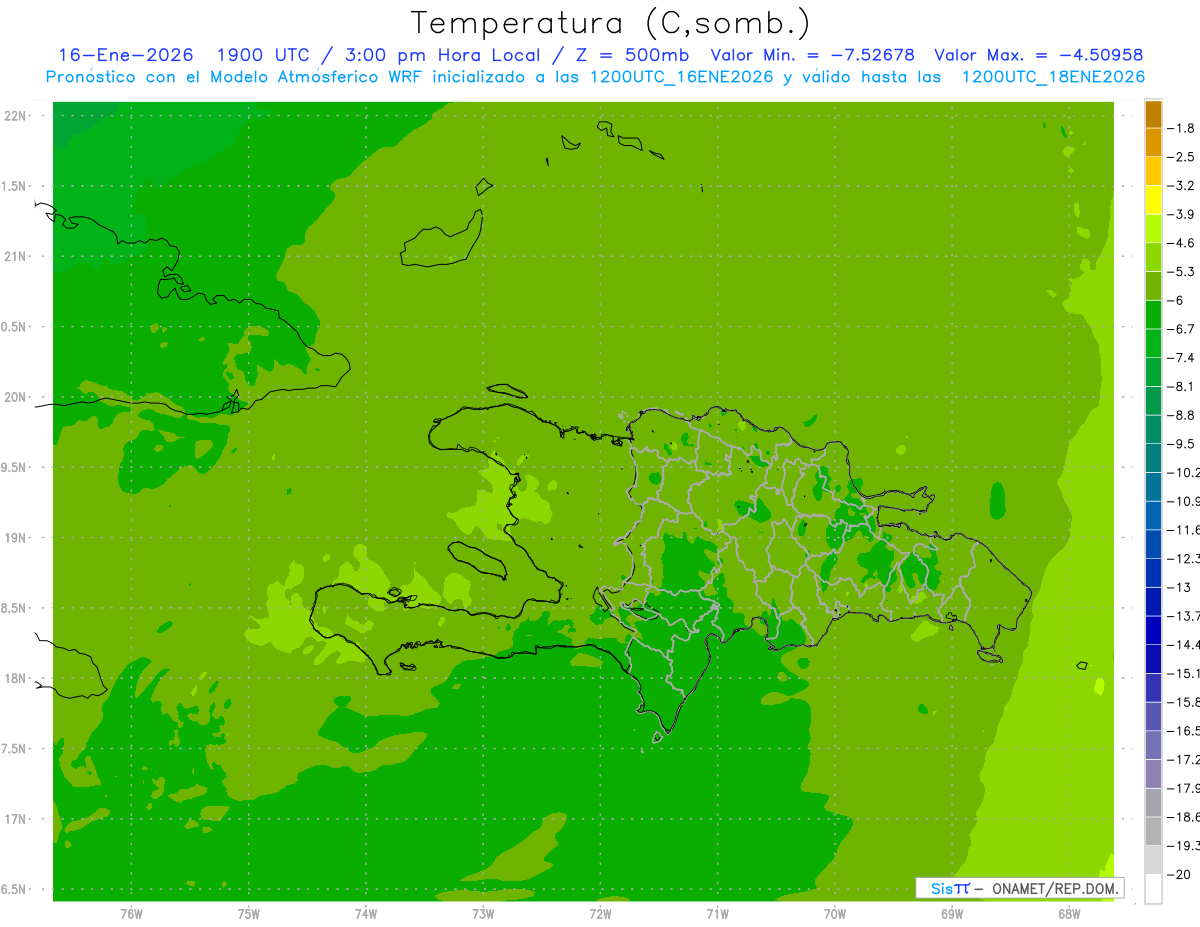Click the "17N" latitude label

pos(15,819)
